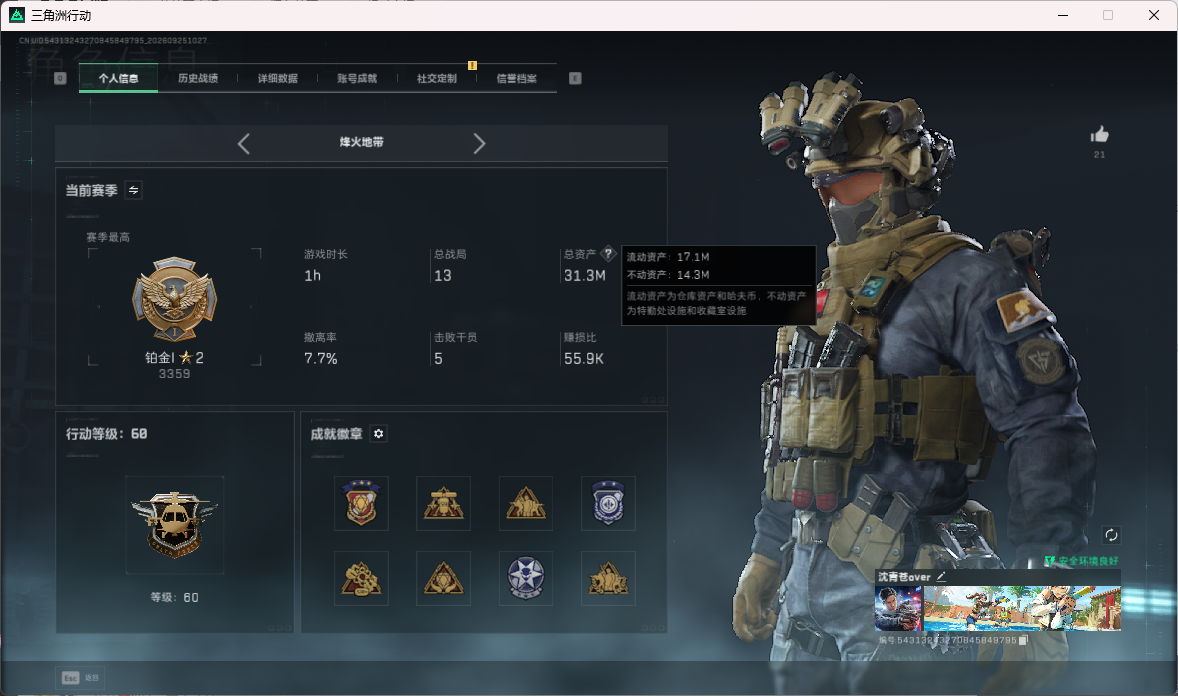This screenshot has width=1178, height=696.
Task: Select the 个人信息 tab
Action: (x=118, y=78)
